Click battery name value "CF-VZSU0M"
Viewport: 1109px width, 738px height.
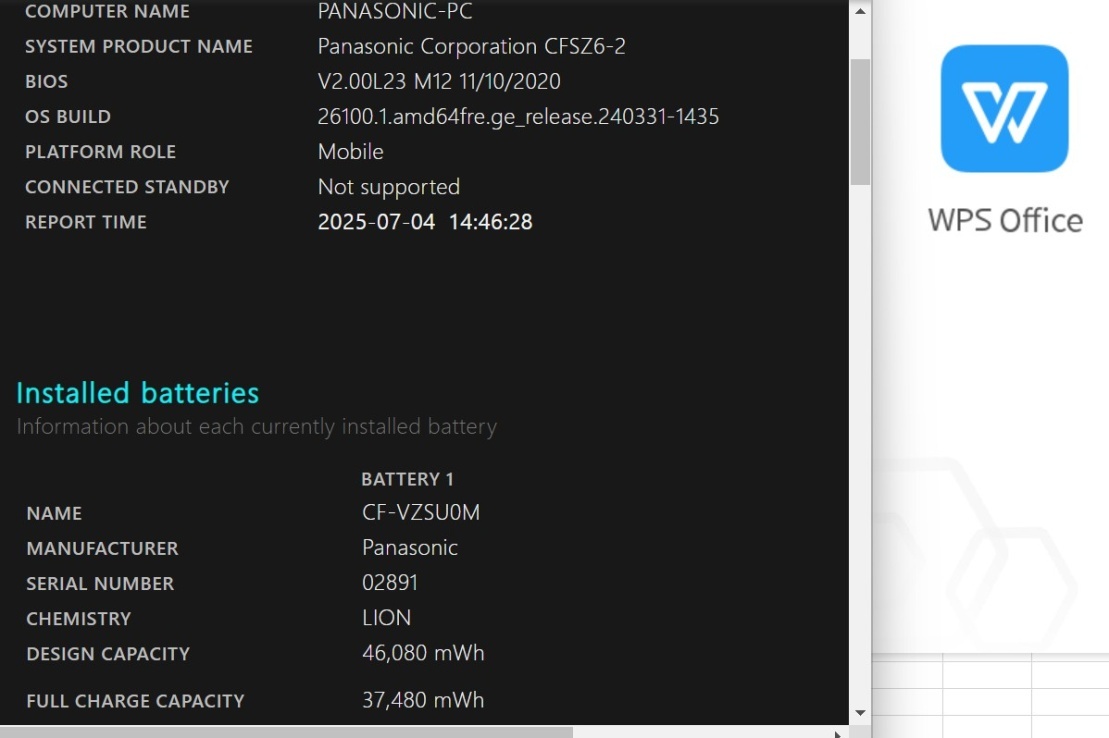pyautogui.click(x=421, y=512)
